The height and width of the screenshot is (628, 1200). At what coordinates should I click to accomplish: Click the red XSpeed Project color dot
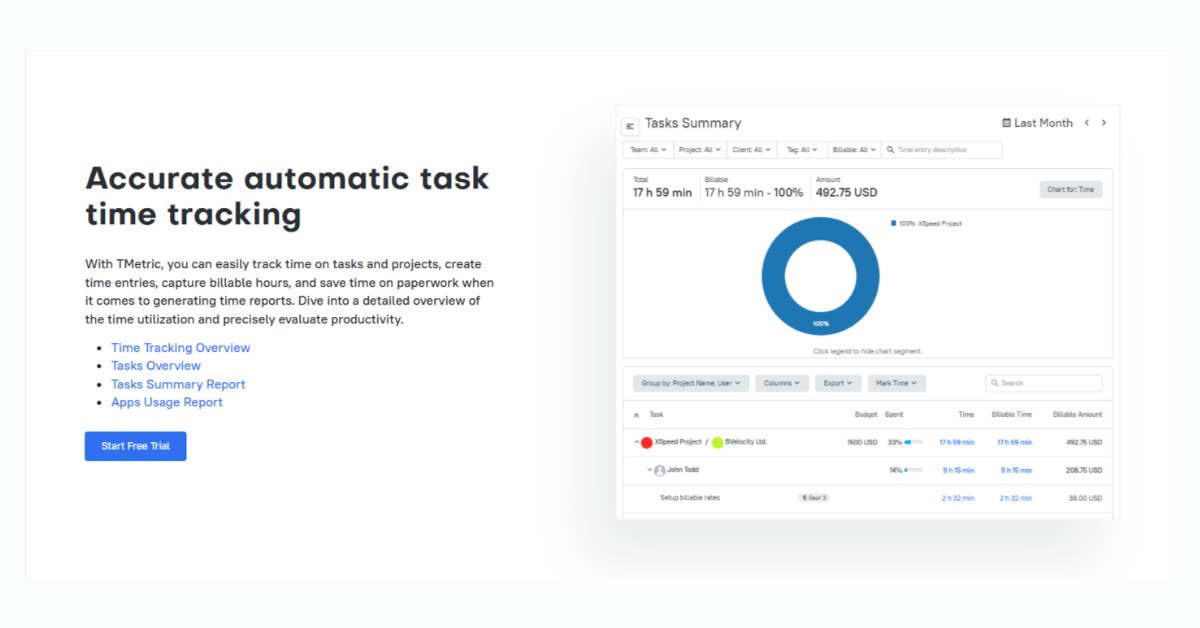(x=646, y=442)
